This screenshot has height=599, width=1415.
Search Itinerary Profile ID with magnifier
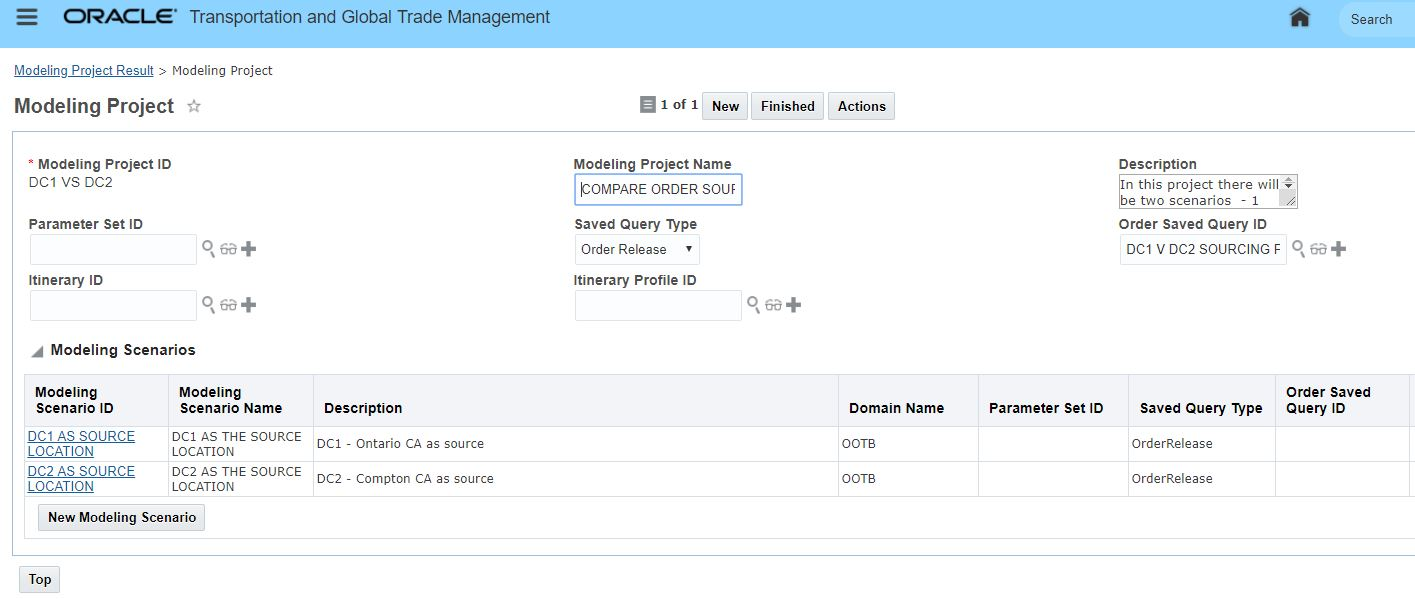pos(753,305)
